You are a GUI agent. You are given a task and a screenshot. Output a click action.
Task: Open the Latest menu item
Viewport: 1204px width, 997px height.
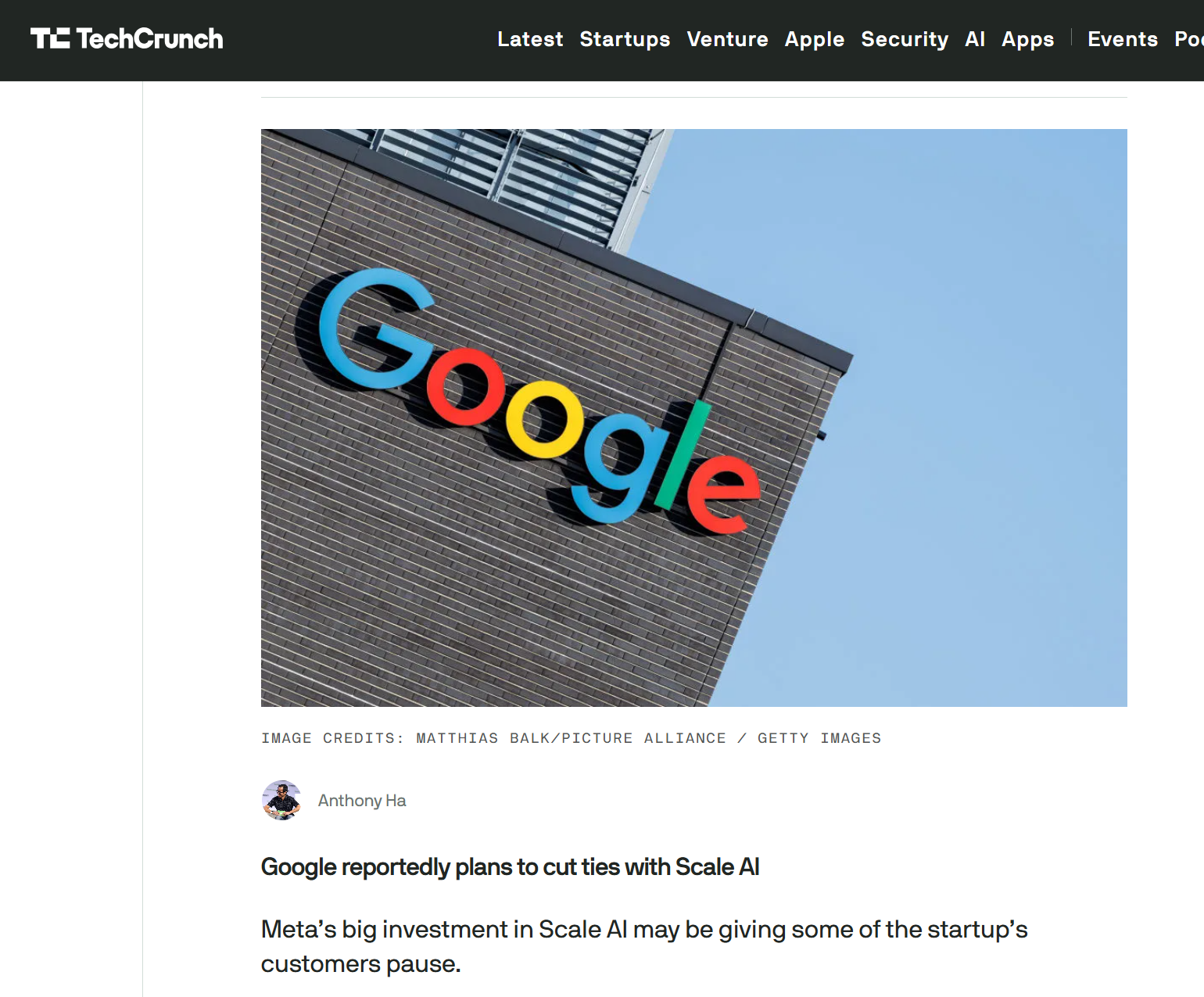click(530, 39)
